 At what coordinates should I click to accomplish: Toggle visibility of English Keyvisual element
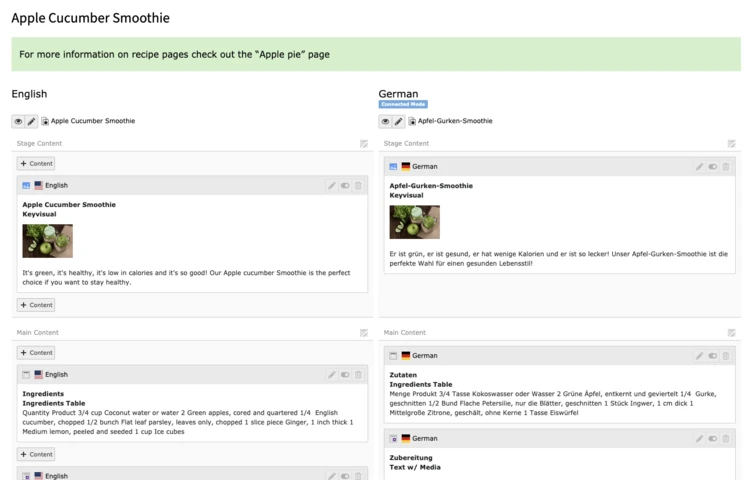[x=345, y=186]
